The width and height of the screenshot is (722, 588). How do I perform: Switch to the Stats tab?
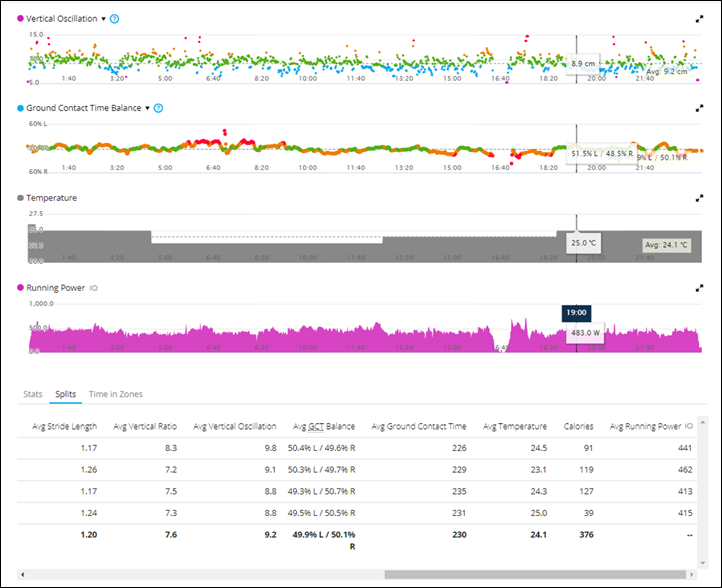(33, 394)
